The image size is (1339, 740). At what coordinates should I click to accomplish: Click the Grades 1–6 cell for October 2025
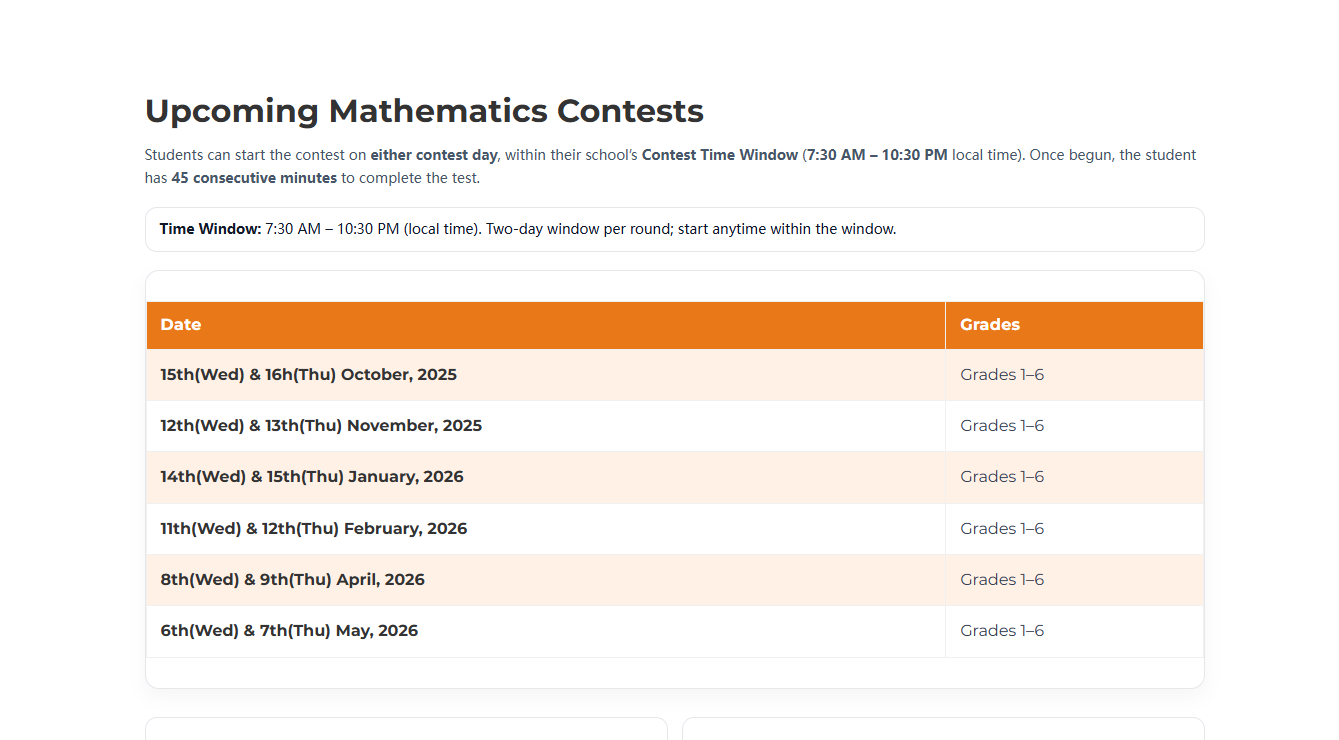pos(1002,375)
